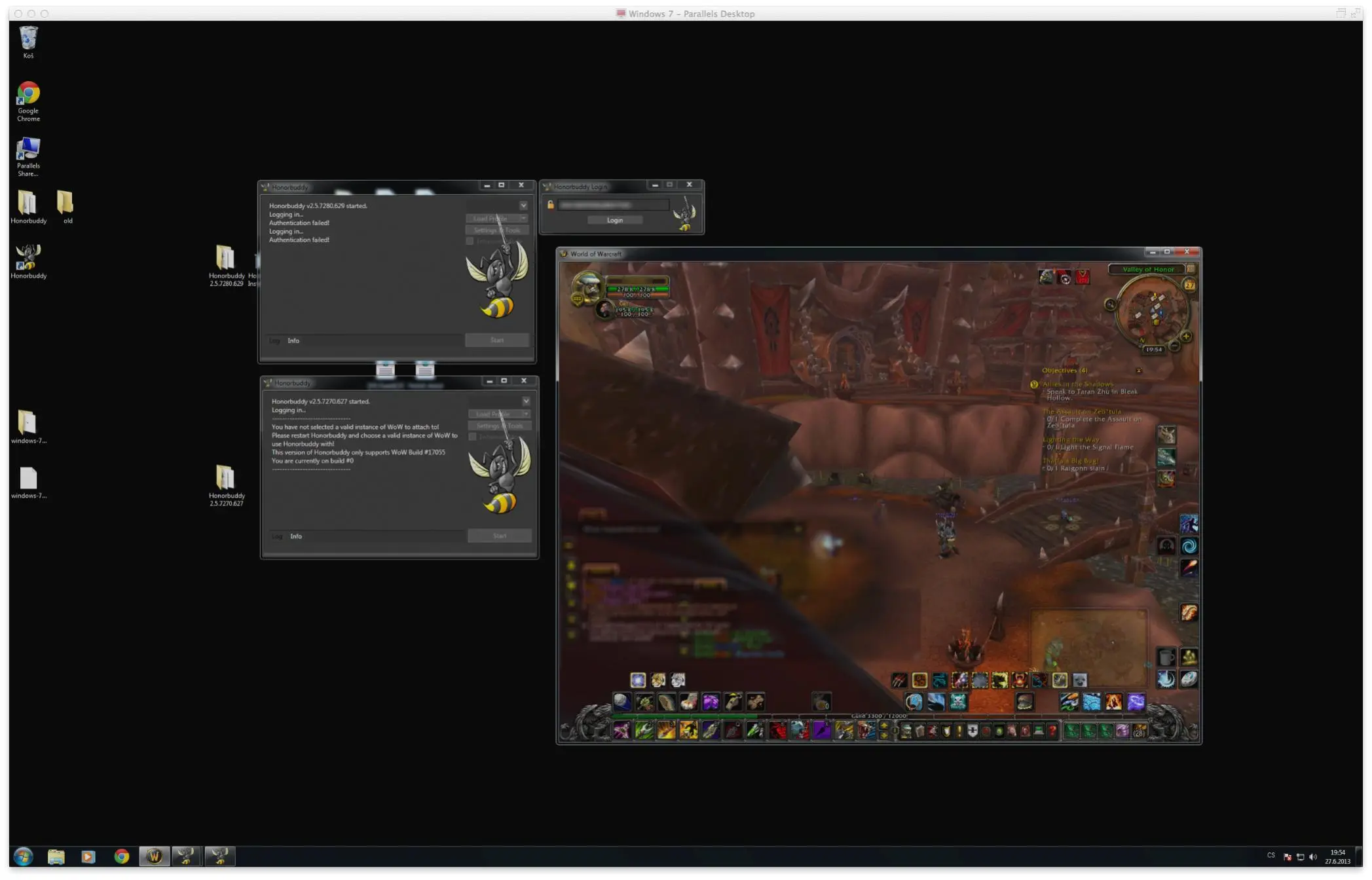The image size is (1372, 880).
Task: Use the first quest item button by objectives
Action: [1166, 435]
